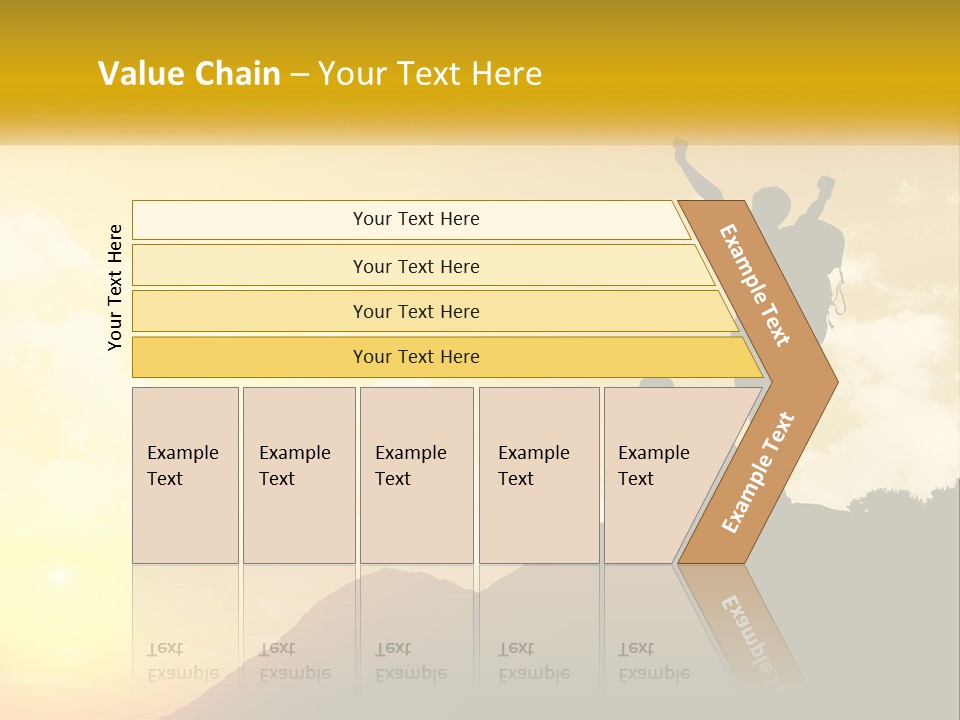The height and width of the screenshot is (720, 960).
Task: Click the topmost 'Your Text Here' bar
Action: [411, 220]
